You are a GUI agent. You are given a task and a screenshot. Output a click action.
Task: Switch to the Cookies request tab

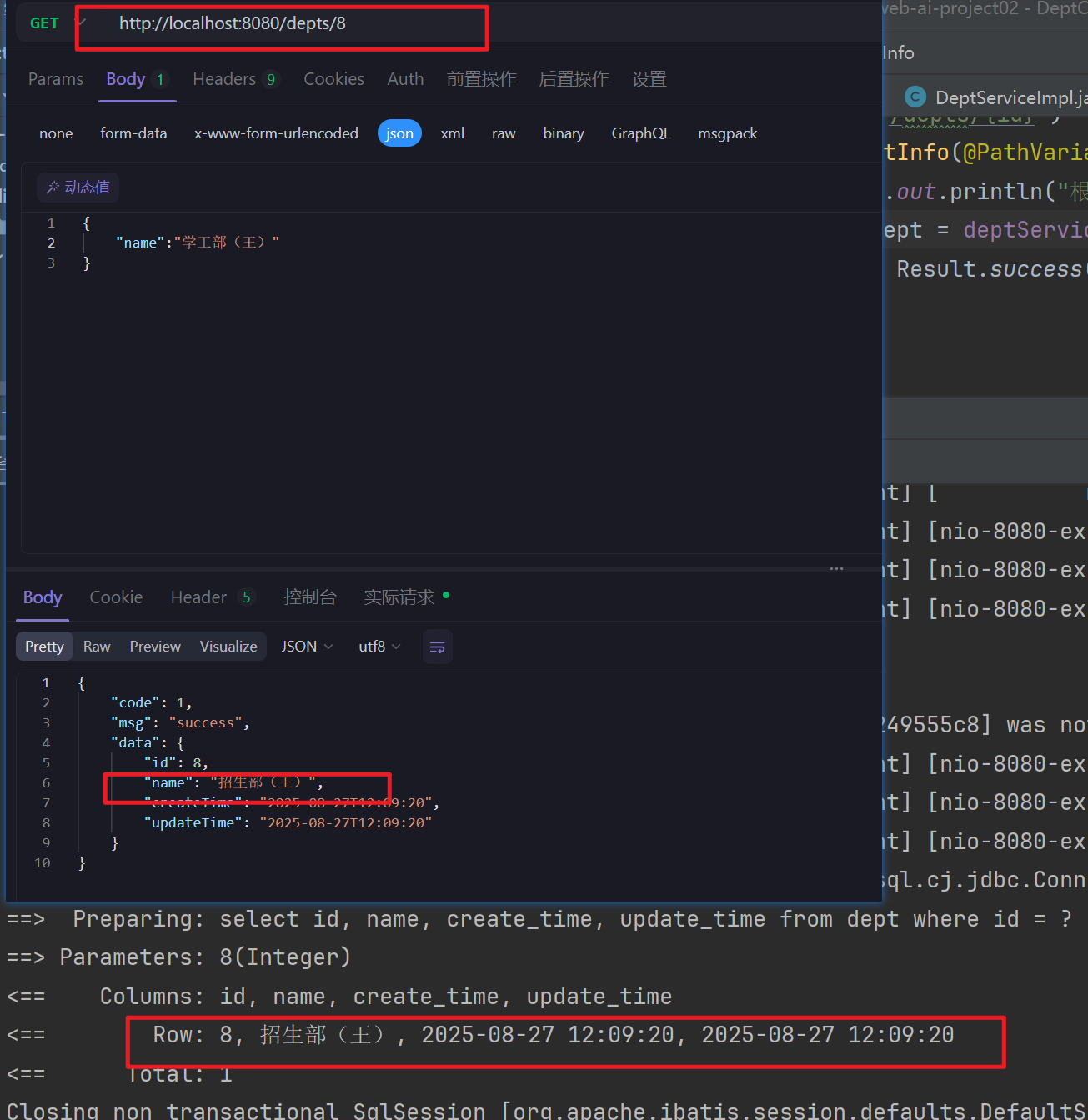333,79
